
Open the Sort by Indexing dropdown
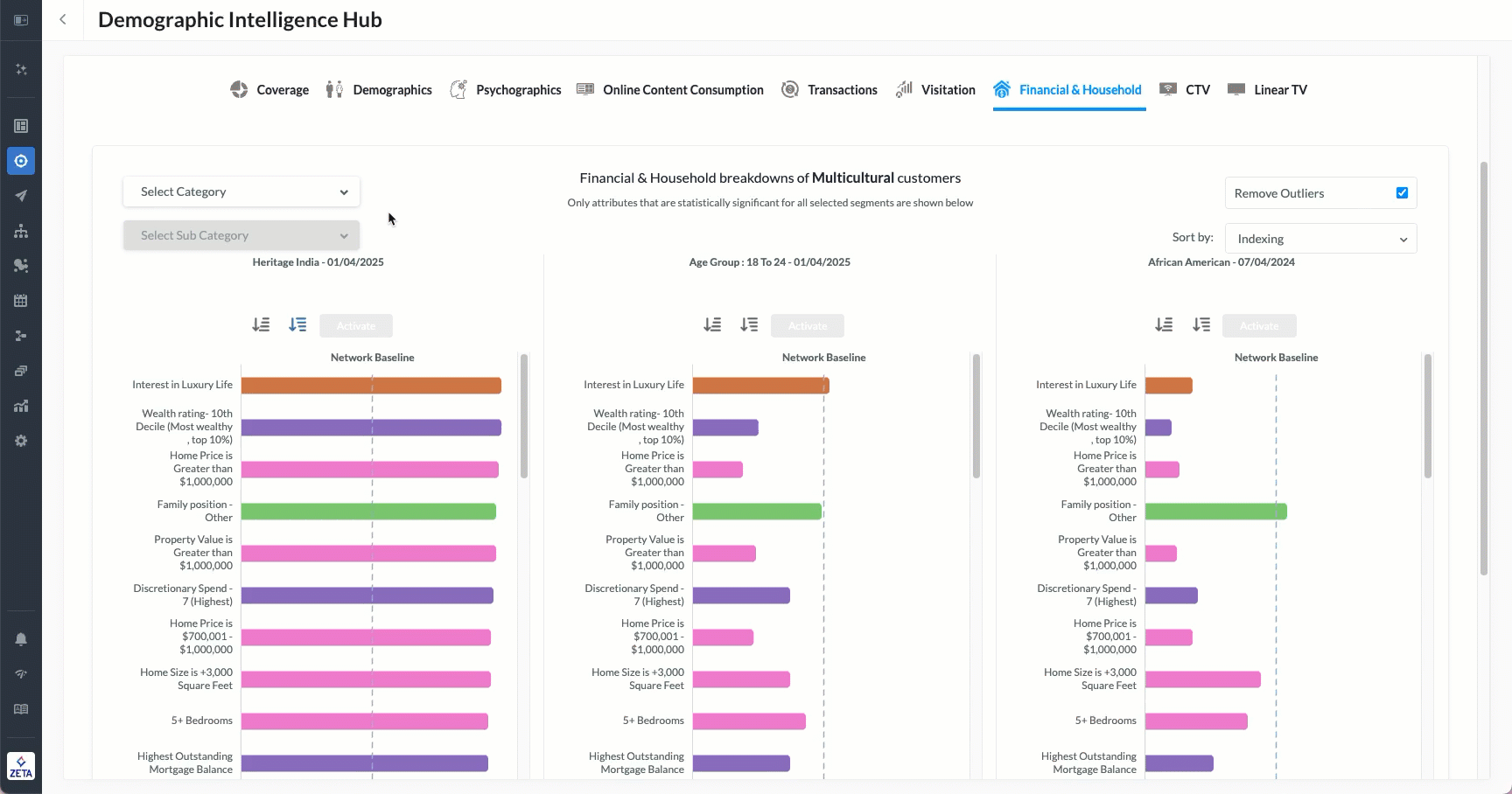[1320, 239]
